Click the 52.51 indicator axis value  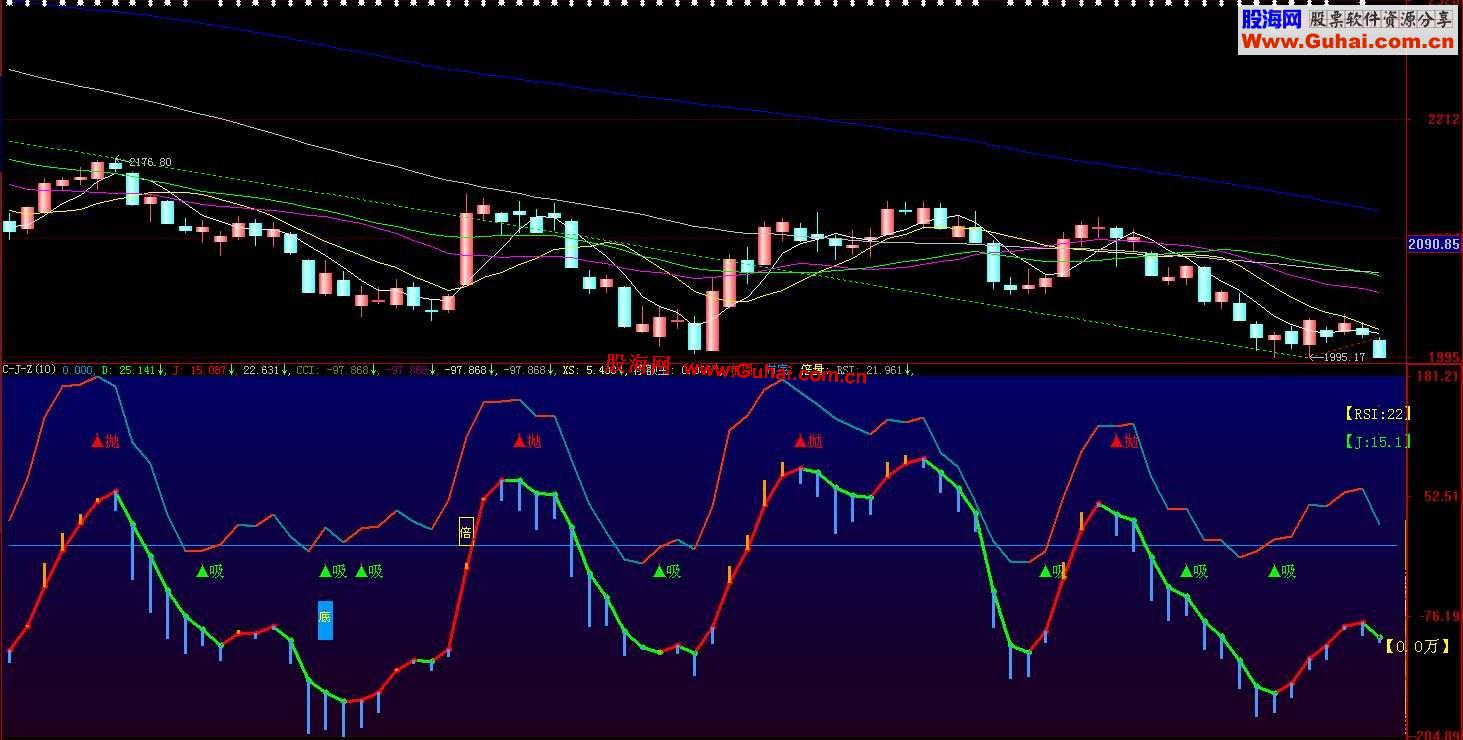point(1441,496)
